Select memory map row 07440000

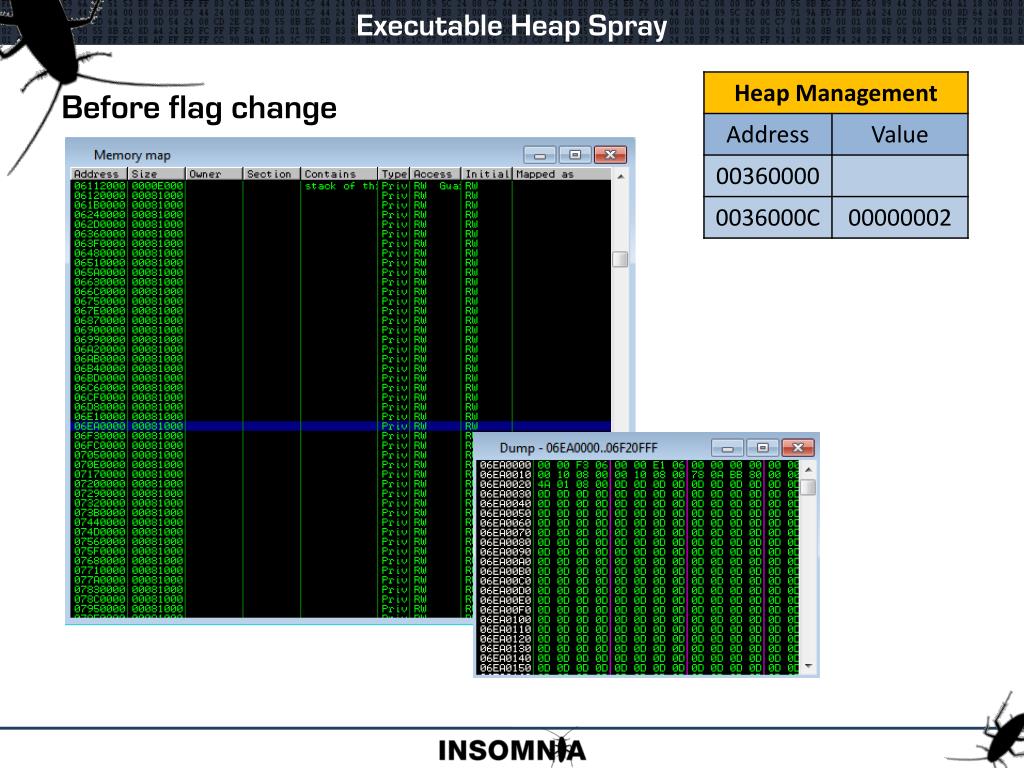pyautogui.click(x=271, y=522)
